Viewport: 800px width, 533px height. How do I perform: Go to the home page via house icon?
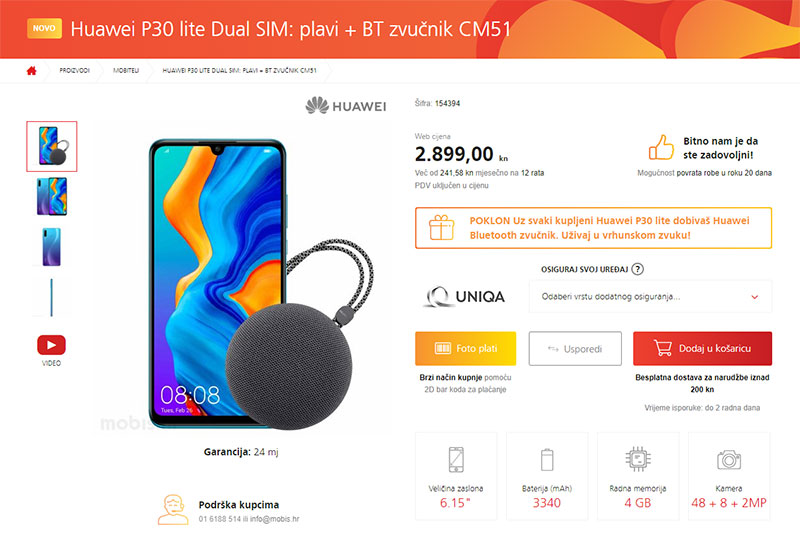[32, 70]
